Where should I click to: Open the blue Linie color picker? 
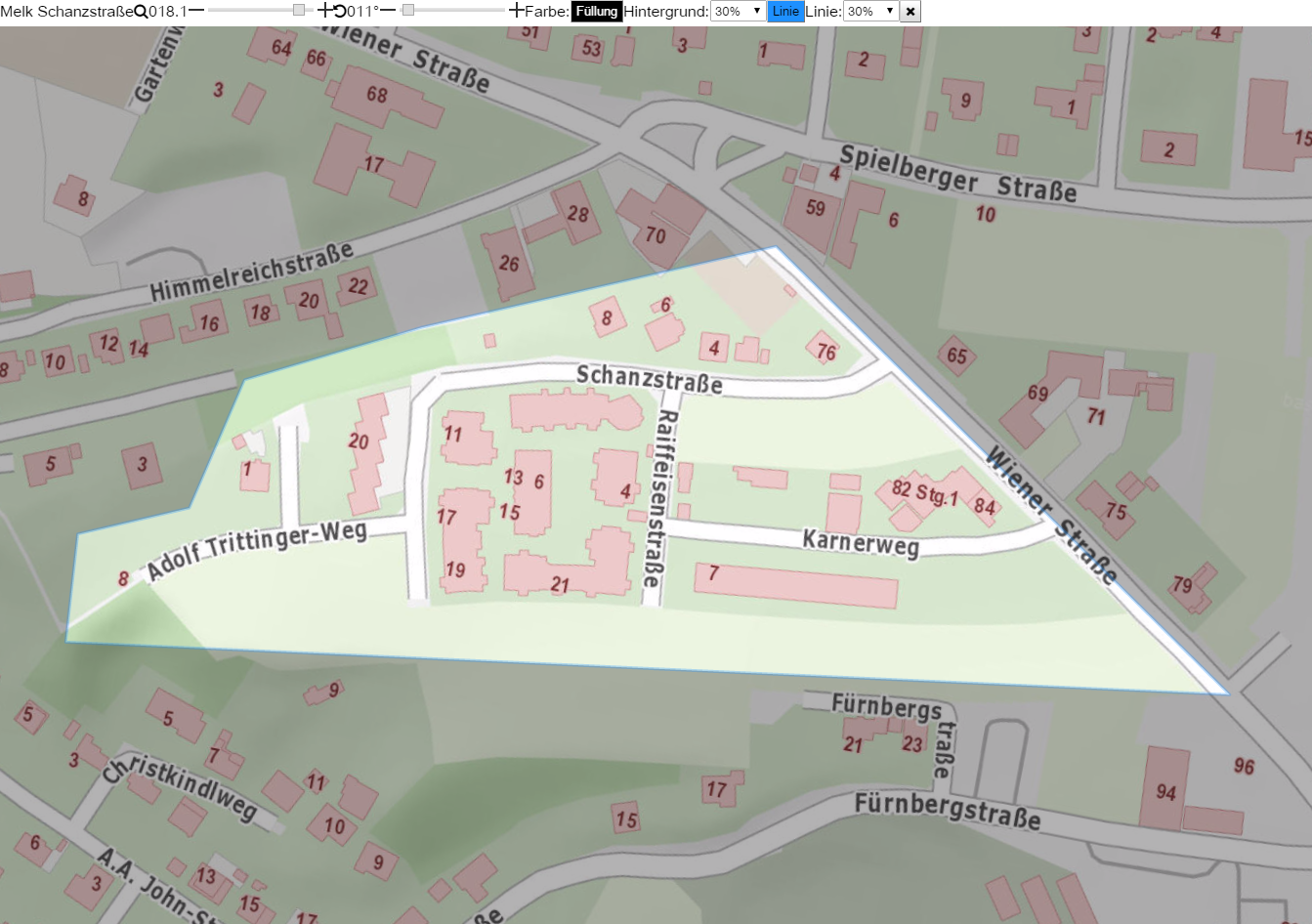coord(786,12)
